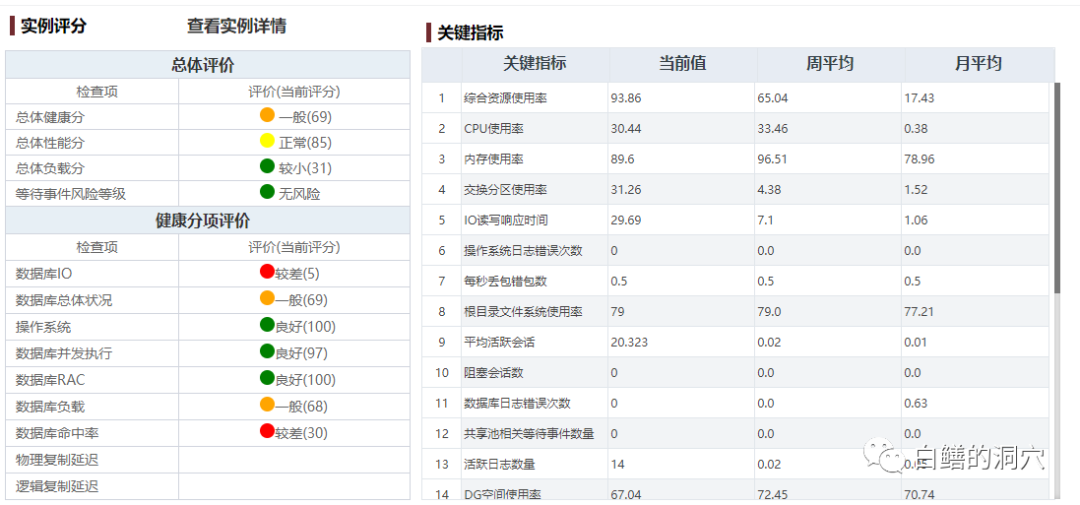
Task: Click current value 29.69 for IO response
Action: (626, 220)
